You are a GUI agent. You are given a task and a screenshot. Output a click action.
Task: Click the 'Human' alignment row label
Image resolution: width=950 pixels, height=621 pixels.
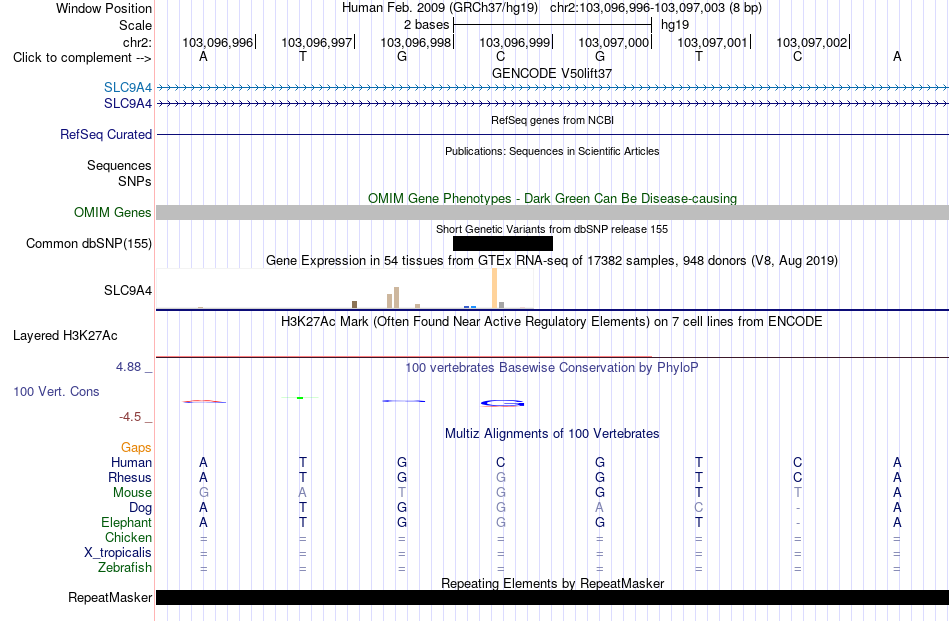(x=131, y=463)
